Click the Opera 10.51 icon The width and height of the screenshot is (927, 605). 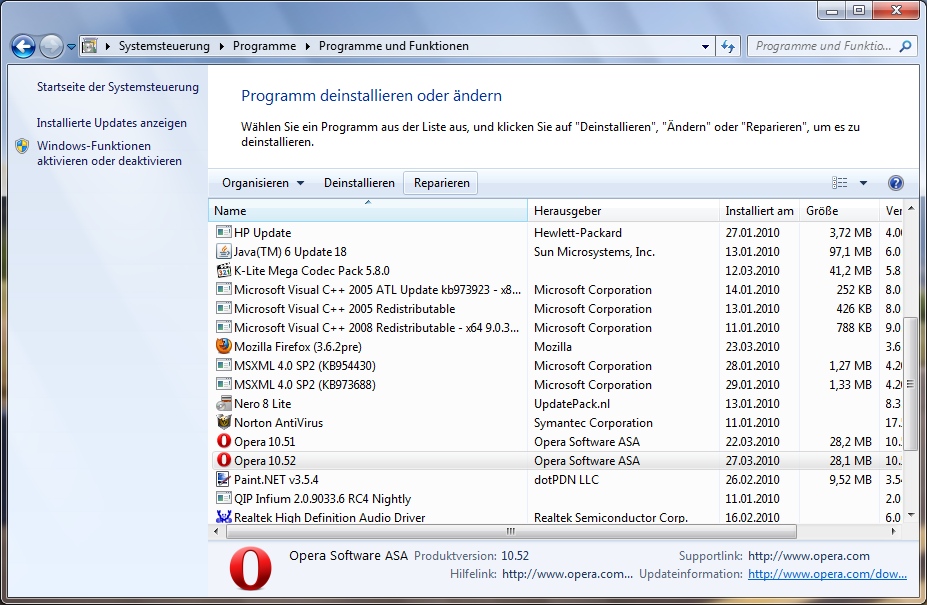point(223,441)
